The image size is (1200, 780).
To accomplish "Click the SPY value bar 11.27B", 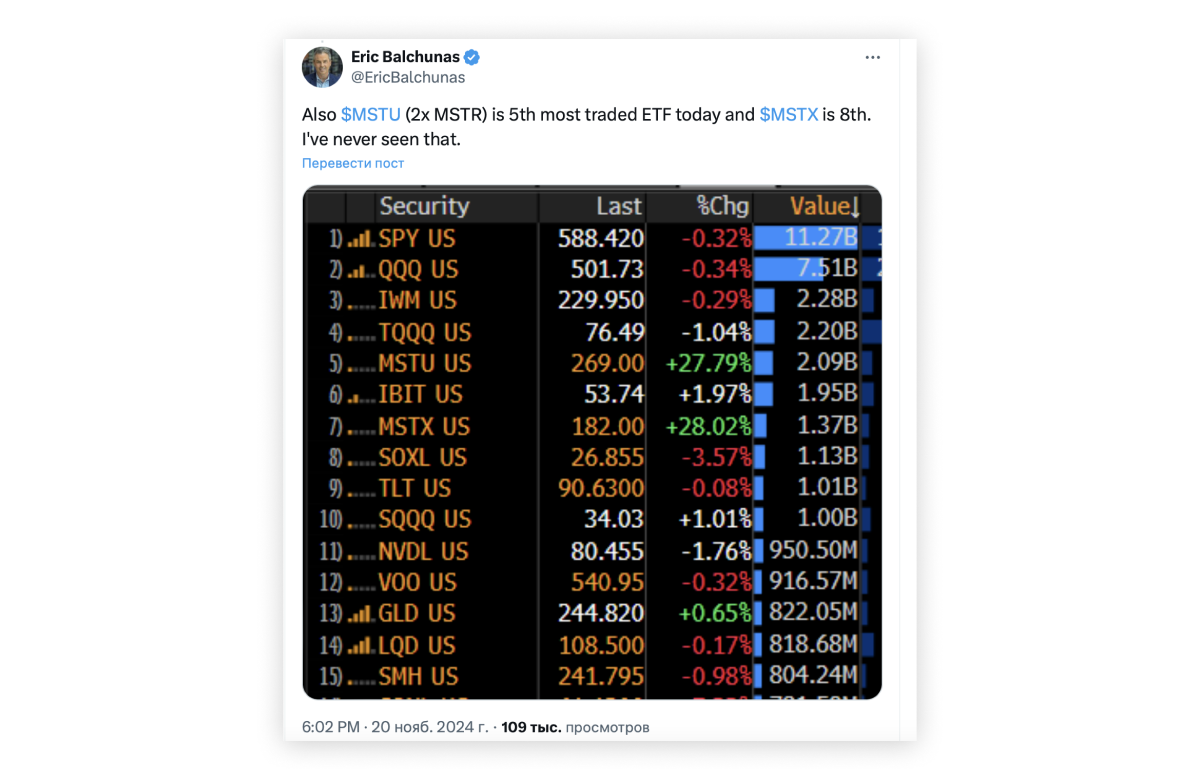I will coord(806,238).
